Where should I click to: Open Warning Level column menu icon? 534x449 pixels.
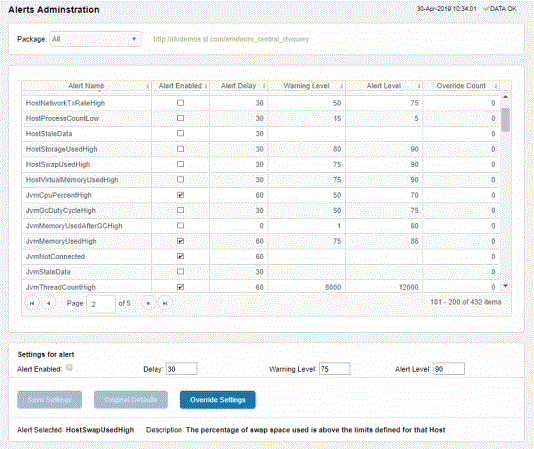[x=342, y=86]
